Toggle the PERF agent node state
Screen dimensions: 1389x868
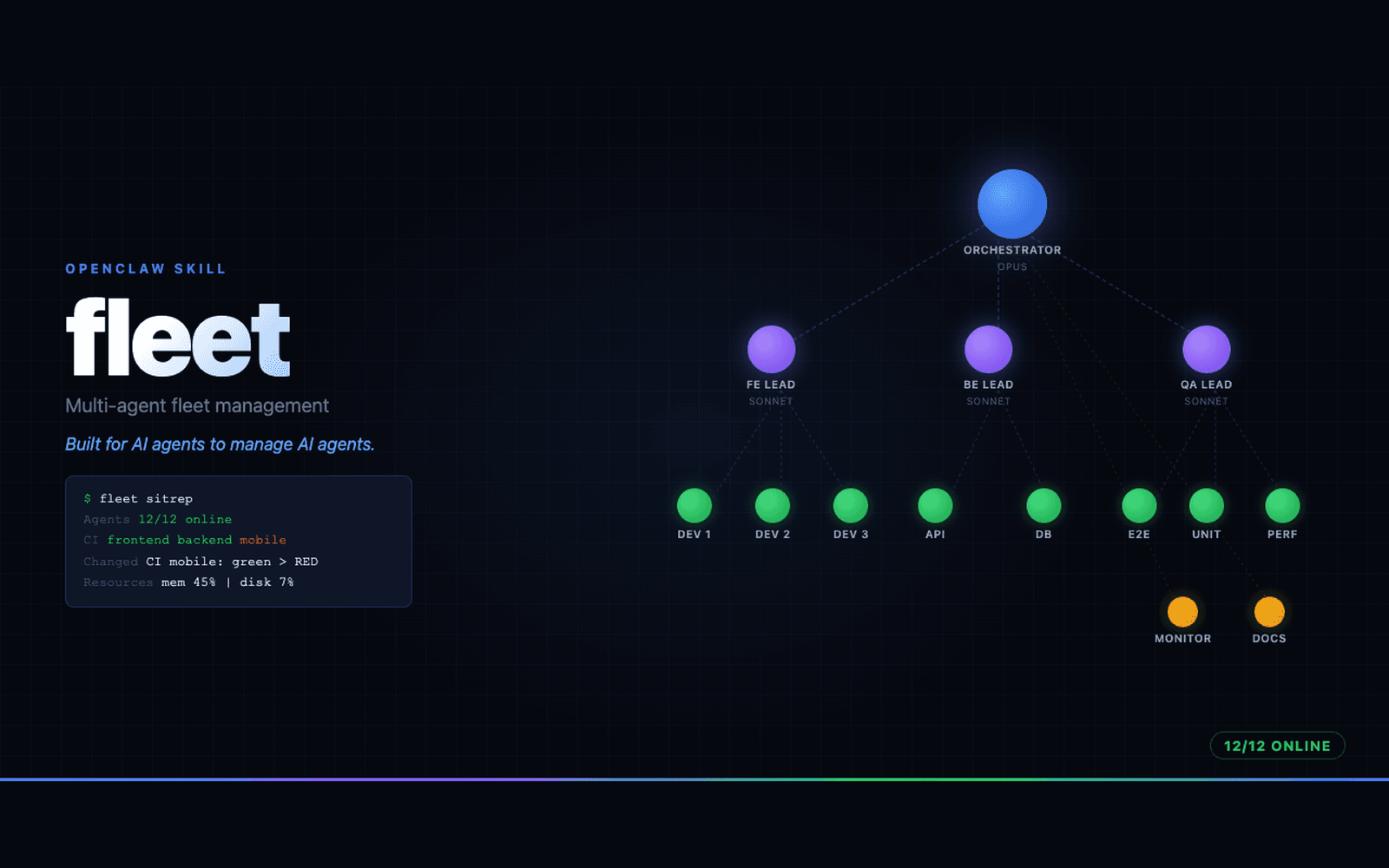tap(1281, 504)
